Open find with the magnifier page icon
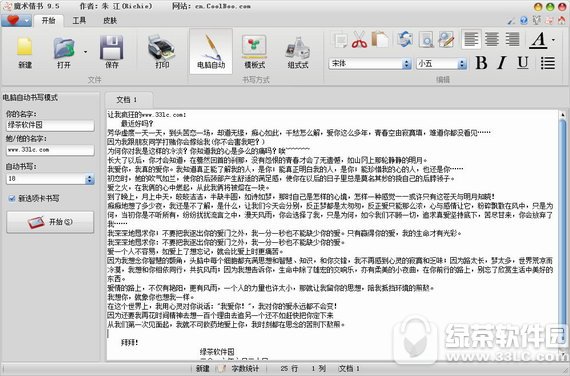Screen dimensions: 570x376 426,39
